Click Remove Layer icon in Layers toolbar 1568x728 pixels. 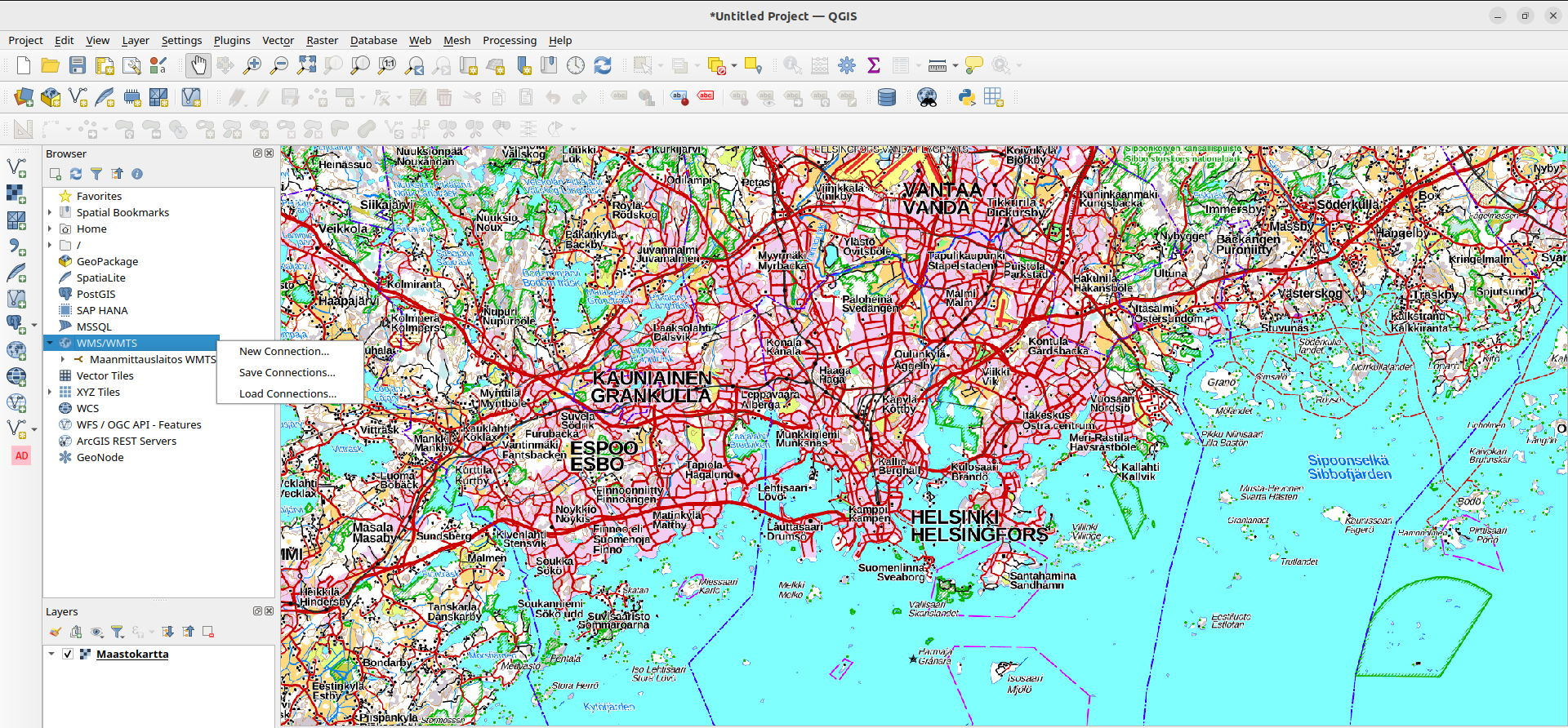tap(208, 632)
